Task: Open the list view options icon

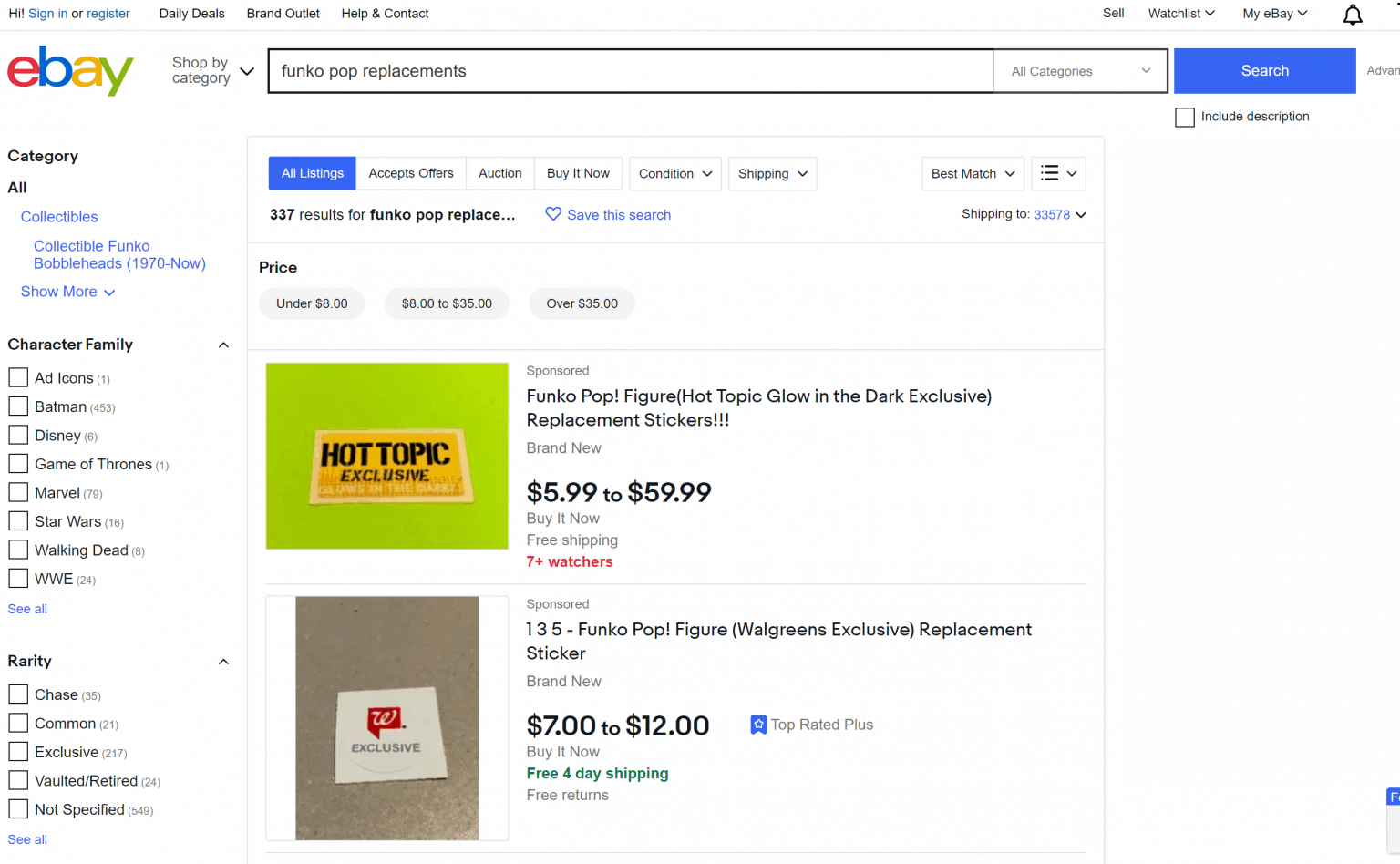Action: point(1058,173)
